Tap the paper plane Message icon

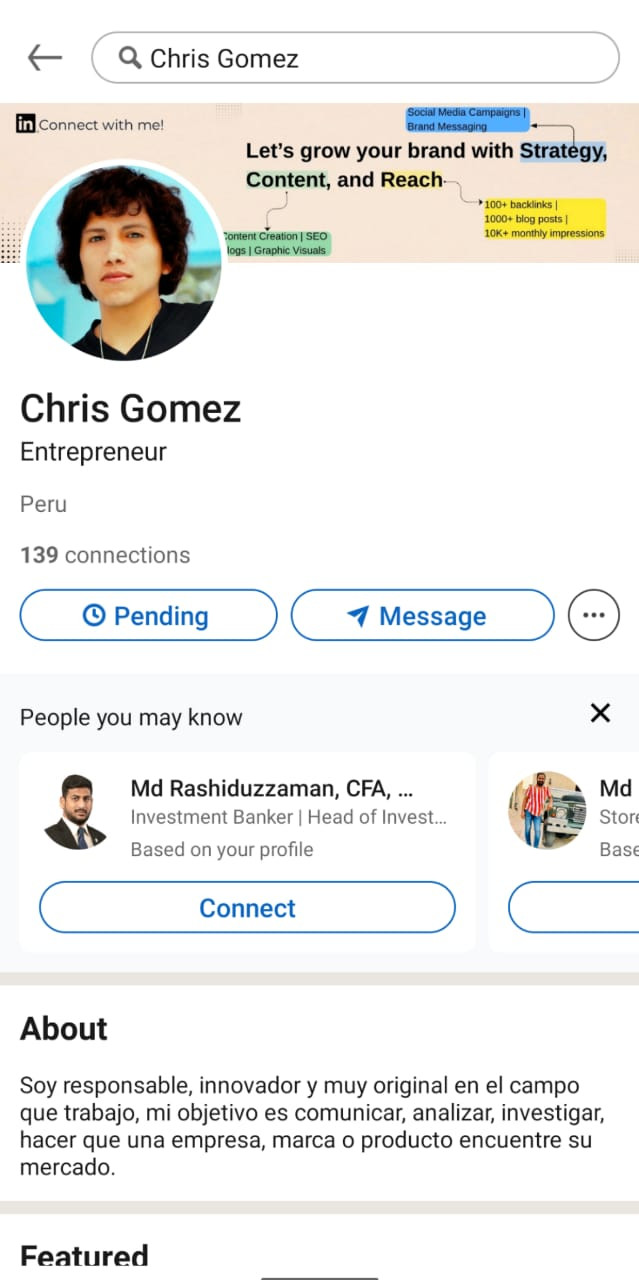point(358,616)
